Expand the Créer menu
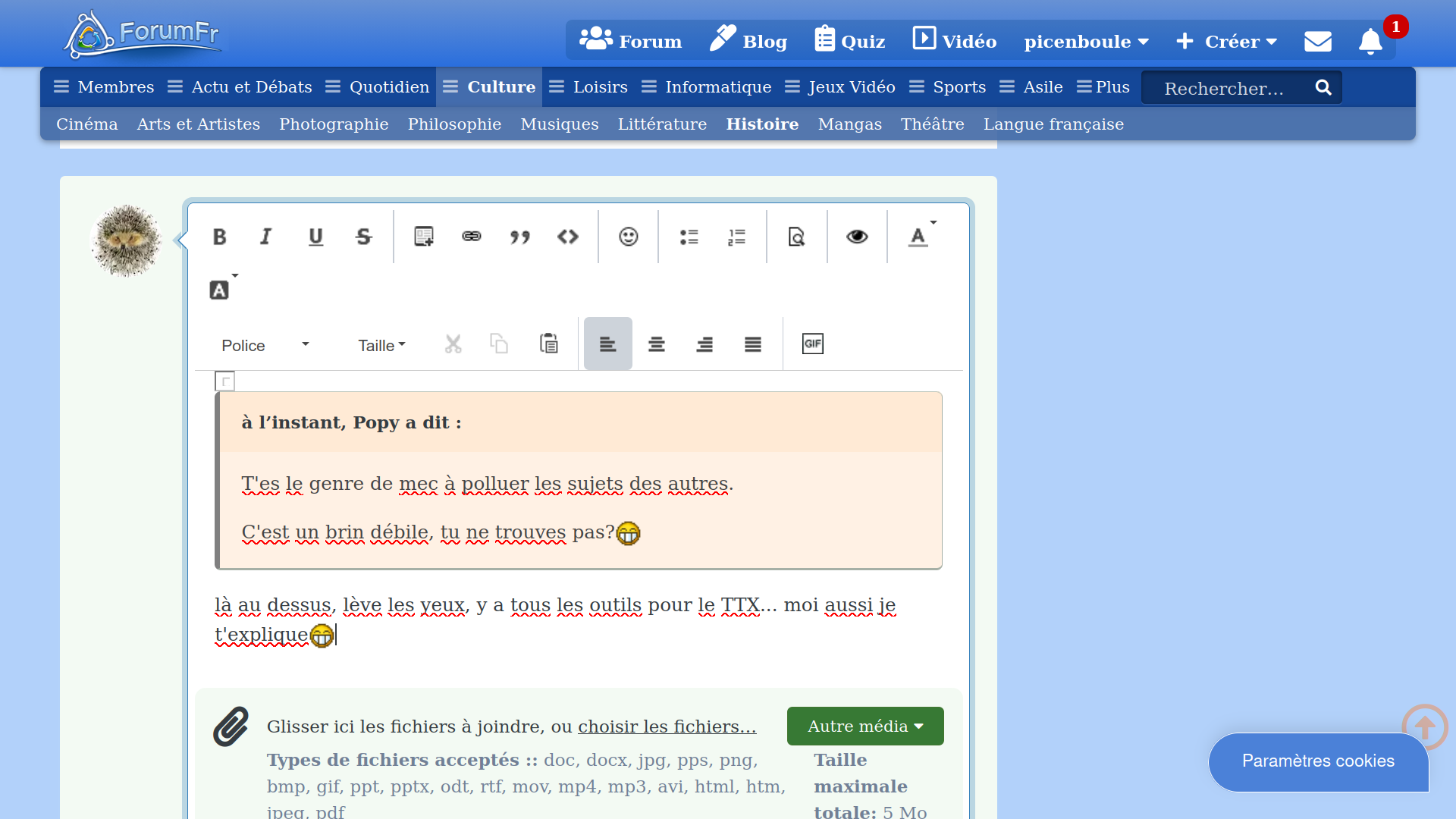Viewport: 1456px width, 819px height. pyautogui.click(x=1226, y=42)
